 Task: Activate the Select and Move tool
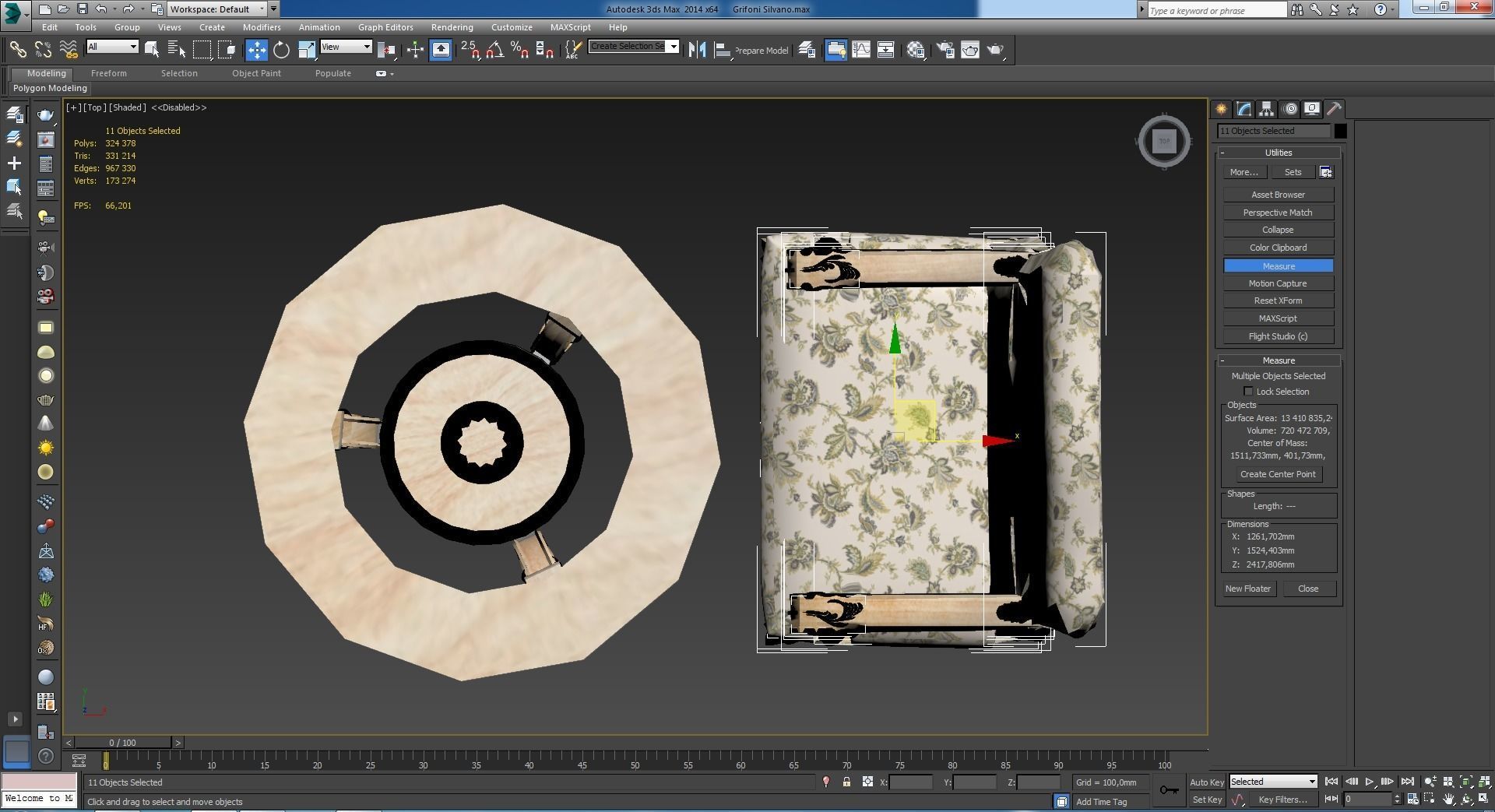(256, 50)
